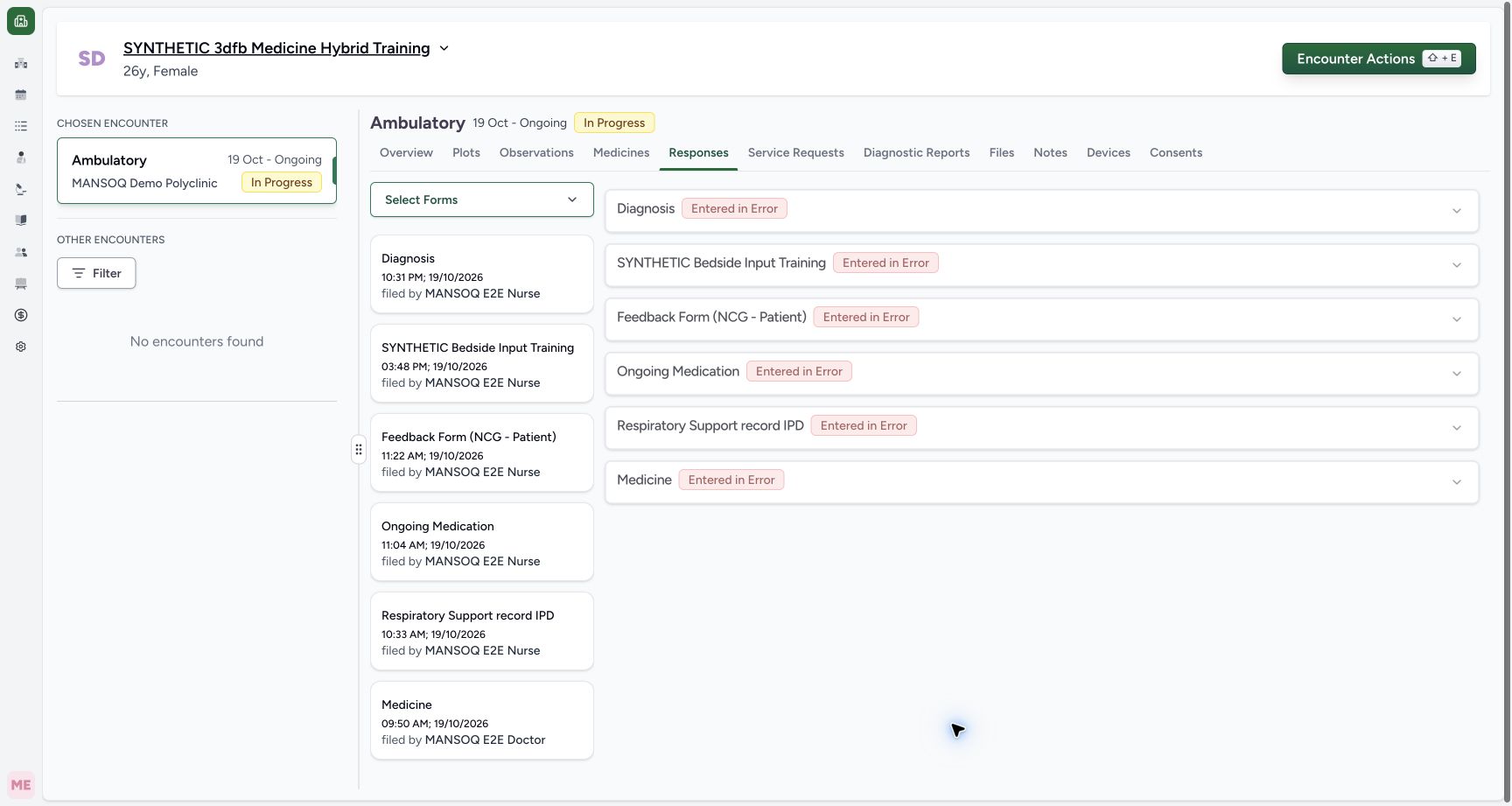Open the SYNTHETIC 3dfb Medicine Hybrid Training link

[x=276, y=48]
